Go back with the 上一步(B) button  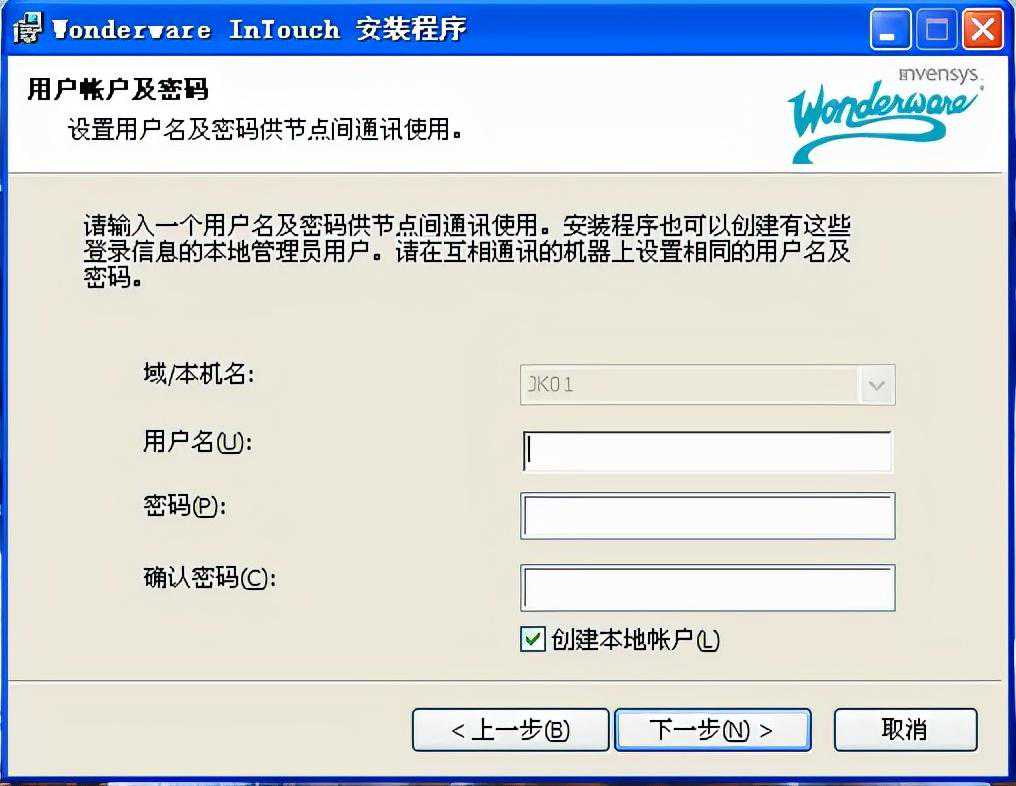(511, 730)
